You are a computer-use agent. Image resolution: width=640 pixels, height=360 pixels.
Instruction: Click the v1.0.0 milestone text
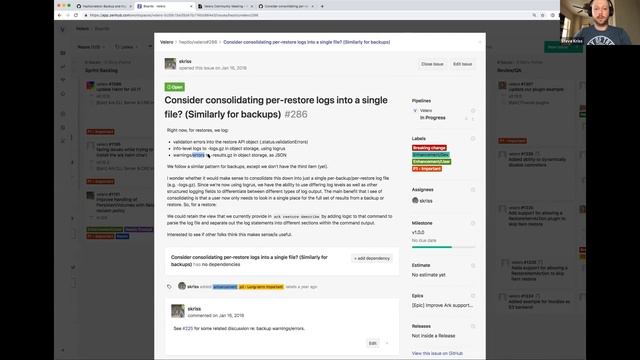coord(418,232)
